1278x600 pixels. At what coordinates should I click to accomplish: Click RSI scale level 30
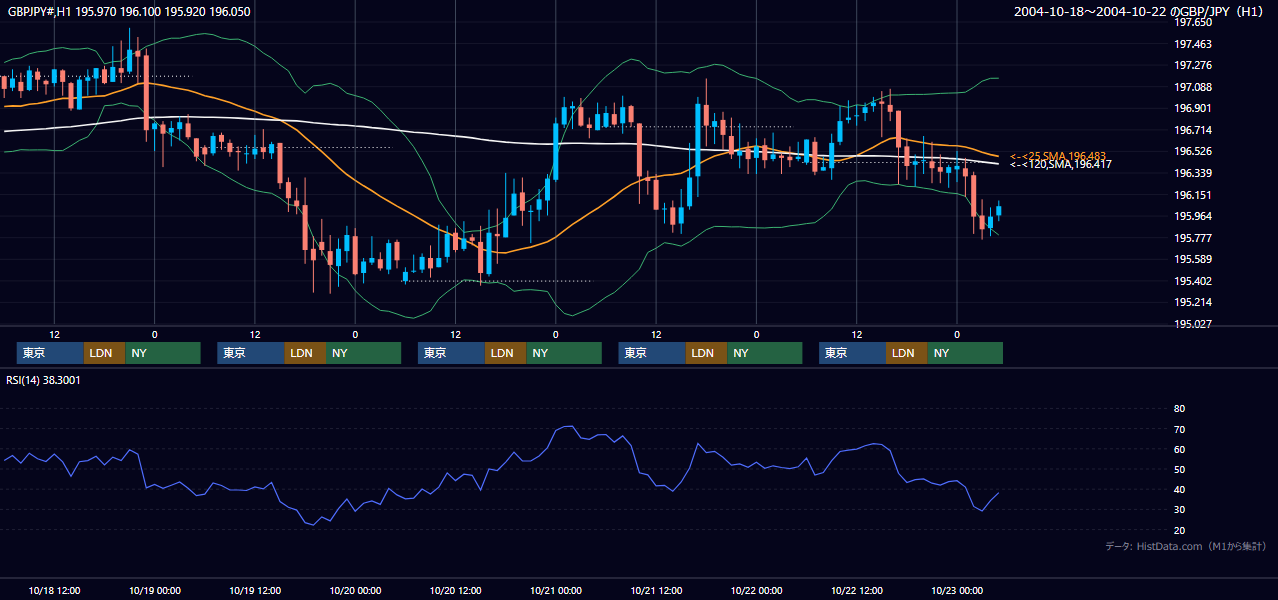point(1179,510)
